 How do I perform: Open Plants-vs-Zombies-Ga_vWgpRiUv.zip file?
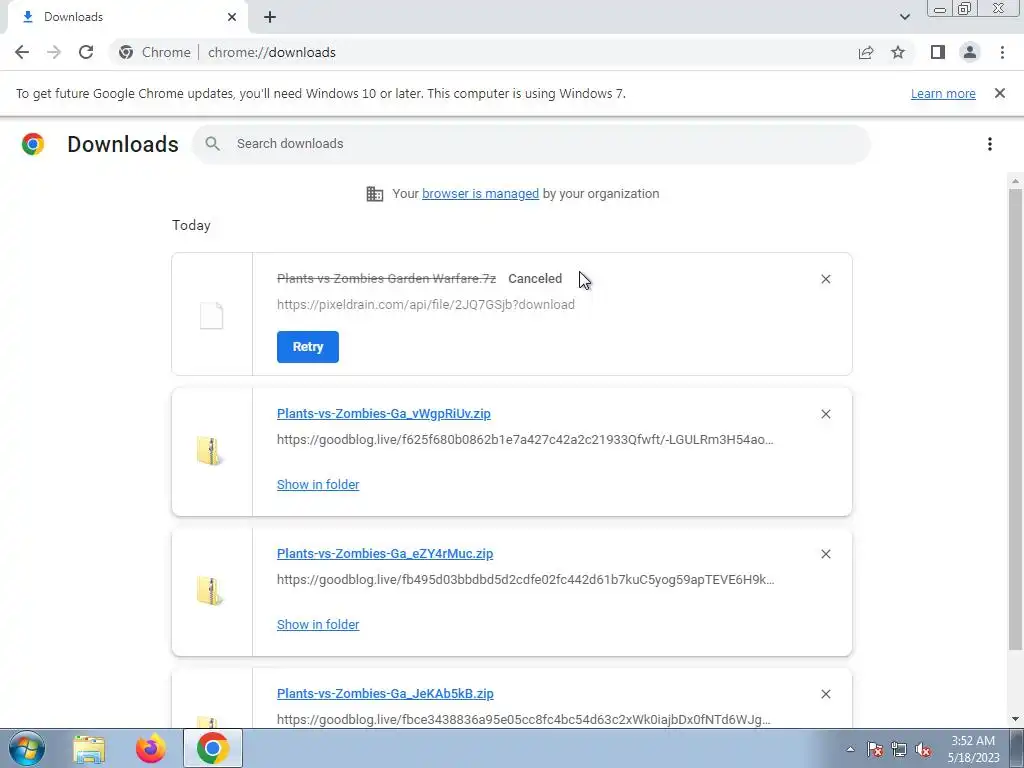[x=384, y=414]
